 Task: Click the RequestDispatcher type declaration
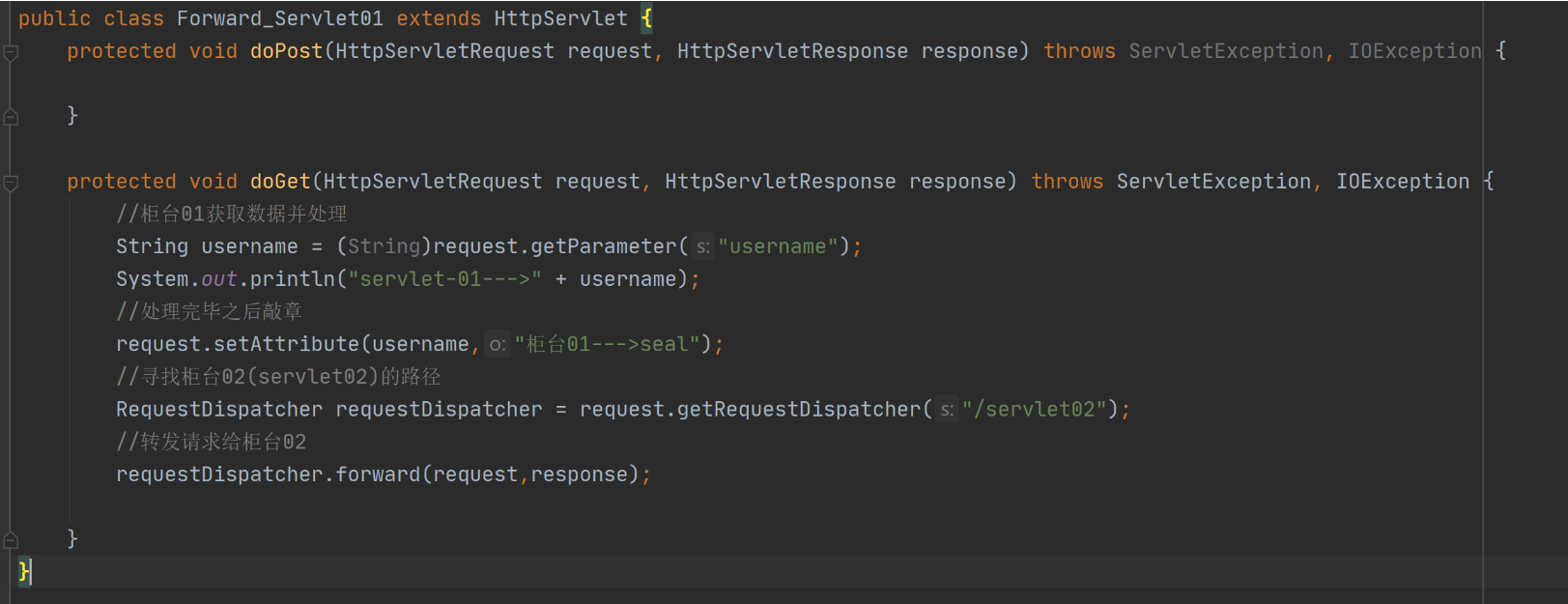pos(219,410)
